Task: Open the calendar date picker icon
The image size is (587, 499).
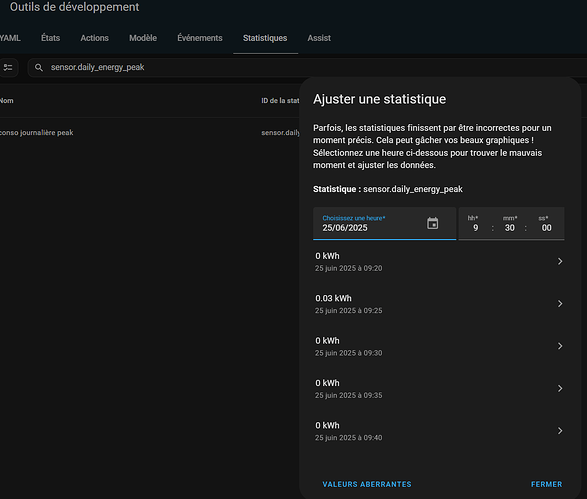Action: pyautogui.click(x=432, y=223)
